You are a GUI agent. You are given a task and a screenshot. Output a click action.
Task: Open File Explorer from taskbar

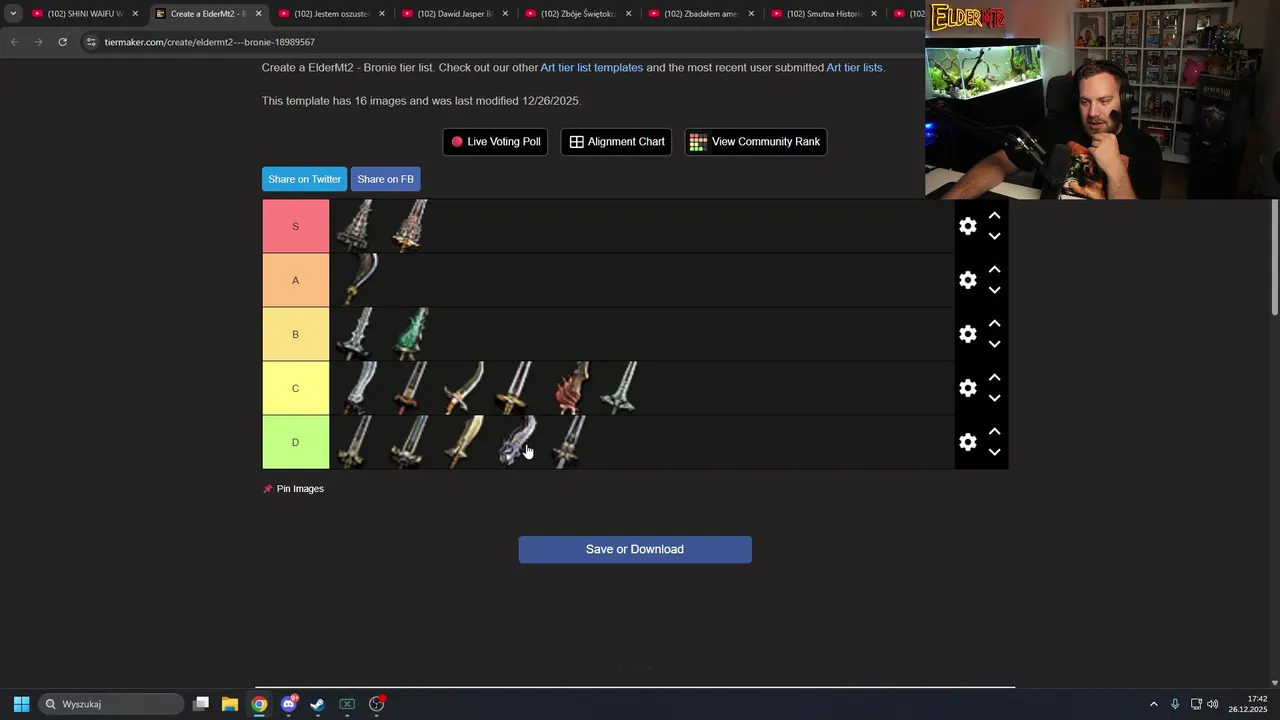229,704
